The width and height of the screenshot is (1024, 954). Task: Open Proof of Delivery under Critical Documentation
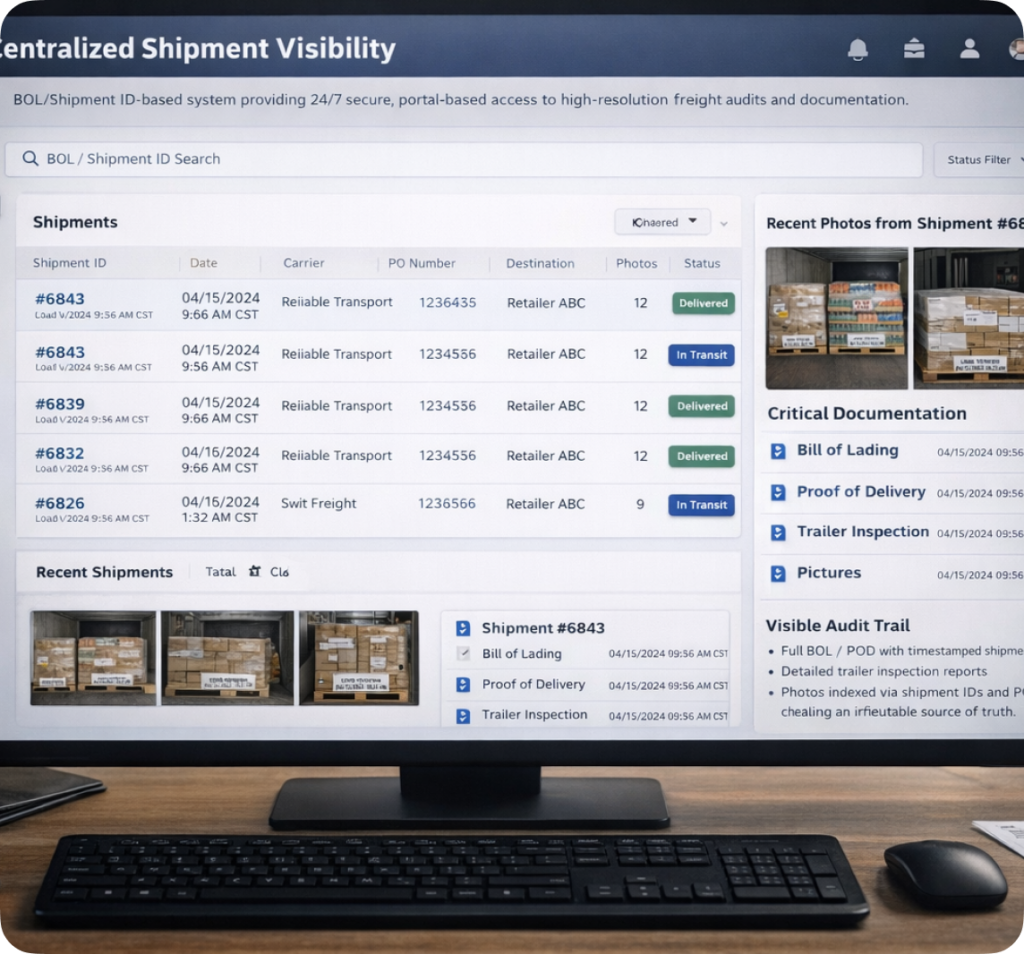(x=860, y=492)
